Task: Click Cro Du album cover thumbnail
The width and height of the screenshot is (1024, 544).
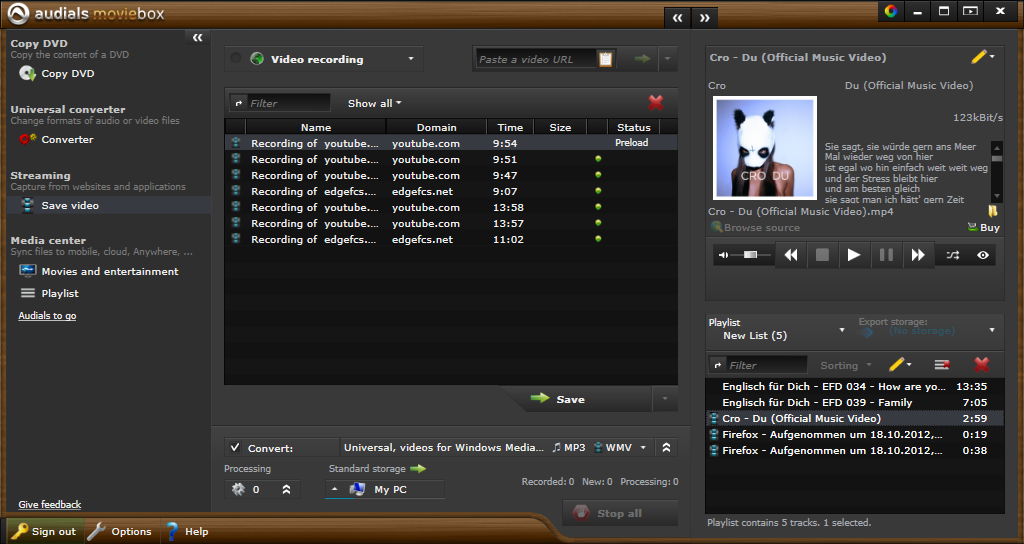Action: (x=765, y=148)
